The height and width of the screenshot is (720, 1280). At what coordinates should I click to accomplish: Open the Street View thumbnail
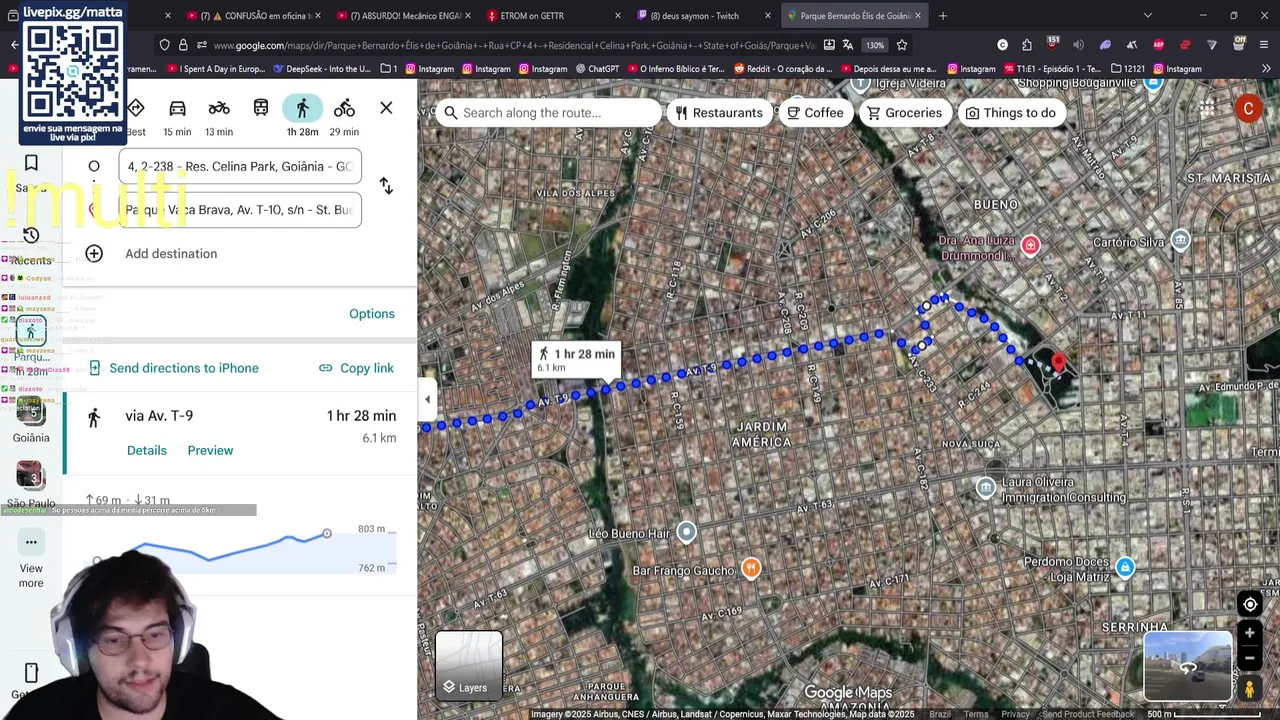1188,666
